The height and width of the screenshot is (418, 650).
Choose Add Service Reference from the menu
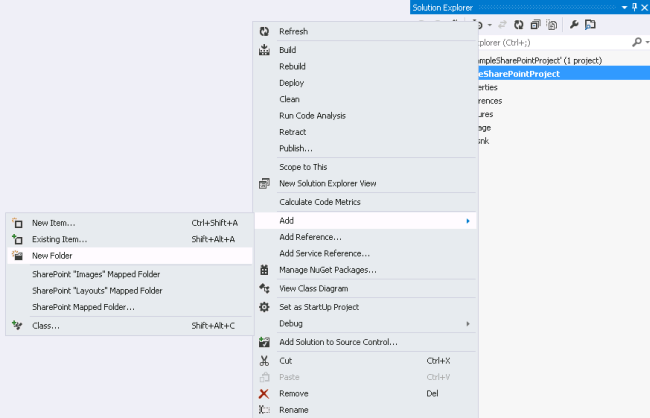point(324,254)
